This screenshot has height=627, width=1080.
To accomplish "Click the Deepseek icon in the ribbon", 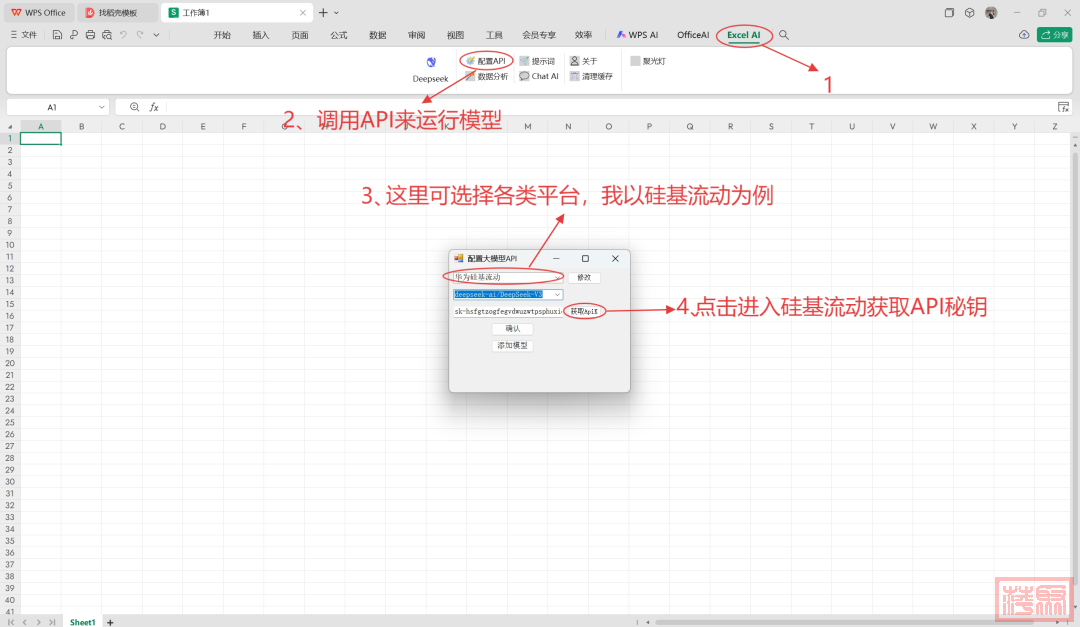I will 431,64.
